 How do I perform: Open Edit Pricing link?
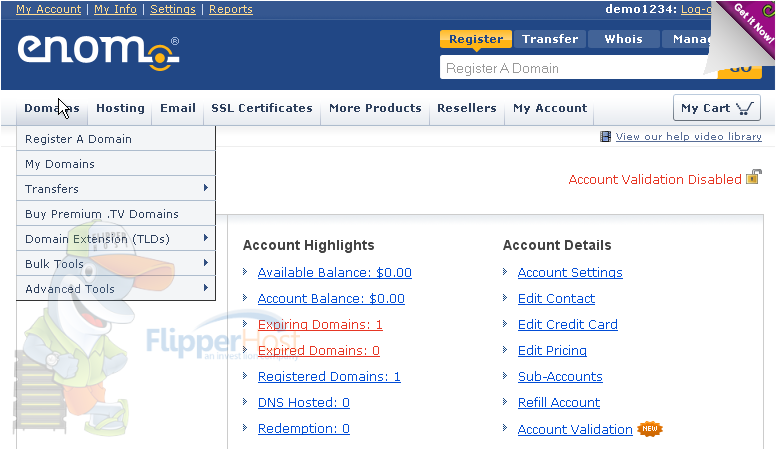coord(552,350)
